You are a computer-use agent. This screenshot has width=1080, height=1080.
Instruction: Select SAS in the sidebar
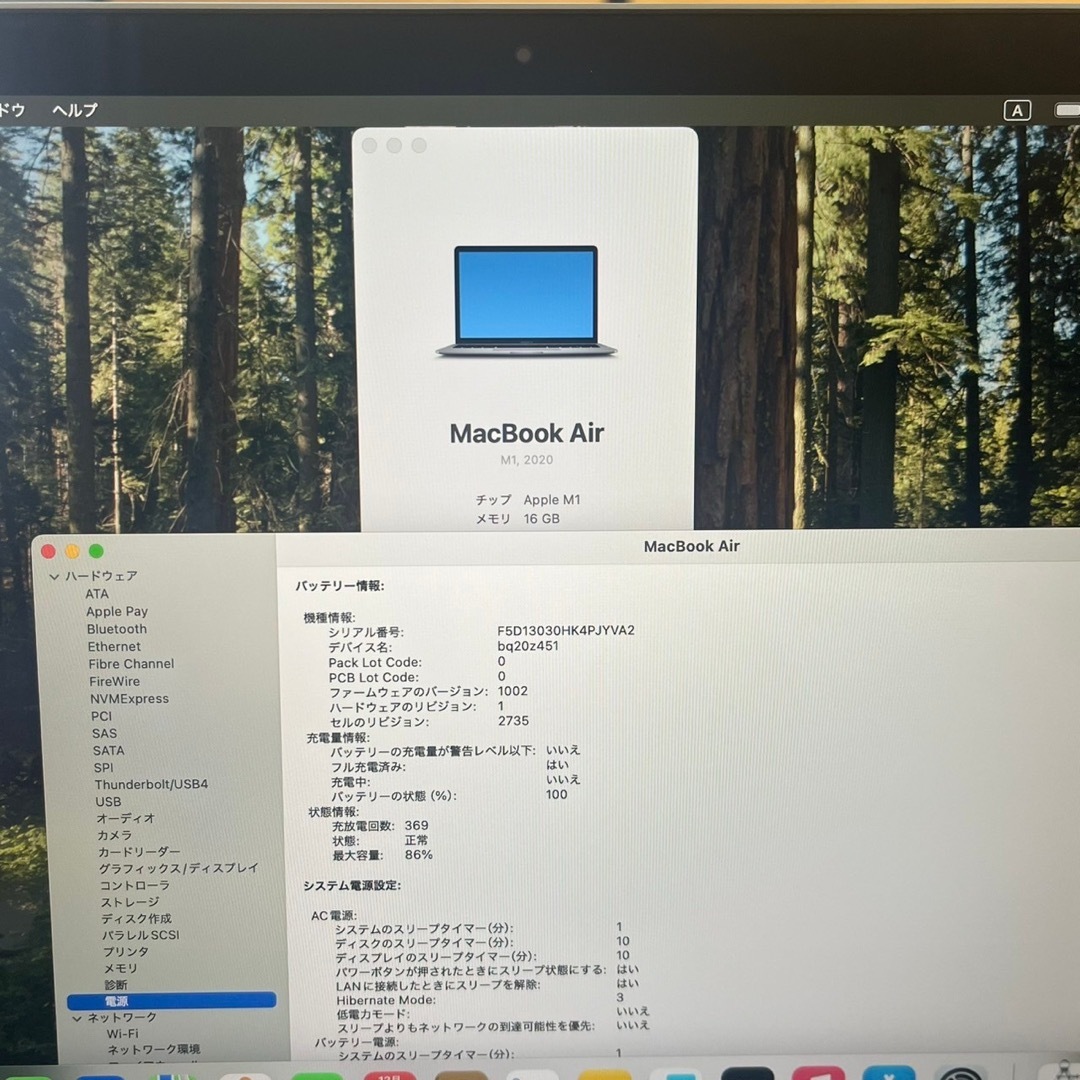click(x=105, y=734)
